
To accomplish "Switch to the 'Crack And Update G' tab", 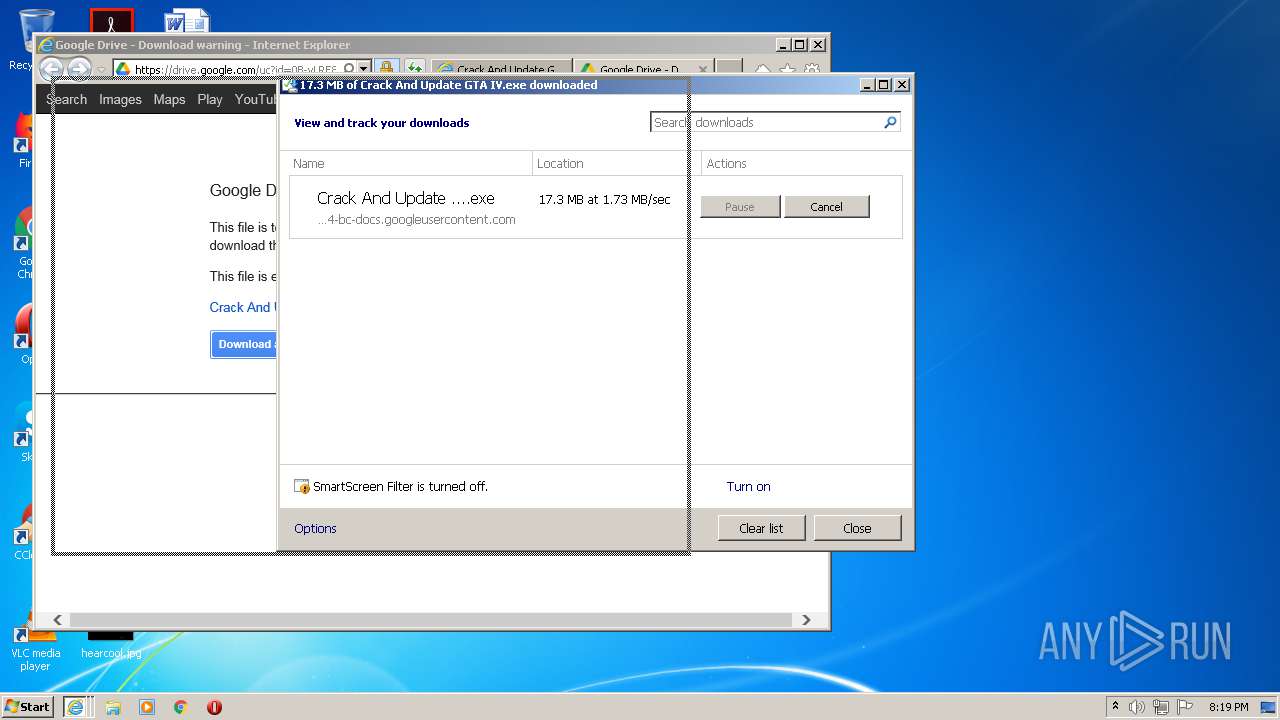I will tap(502, 69).
